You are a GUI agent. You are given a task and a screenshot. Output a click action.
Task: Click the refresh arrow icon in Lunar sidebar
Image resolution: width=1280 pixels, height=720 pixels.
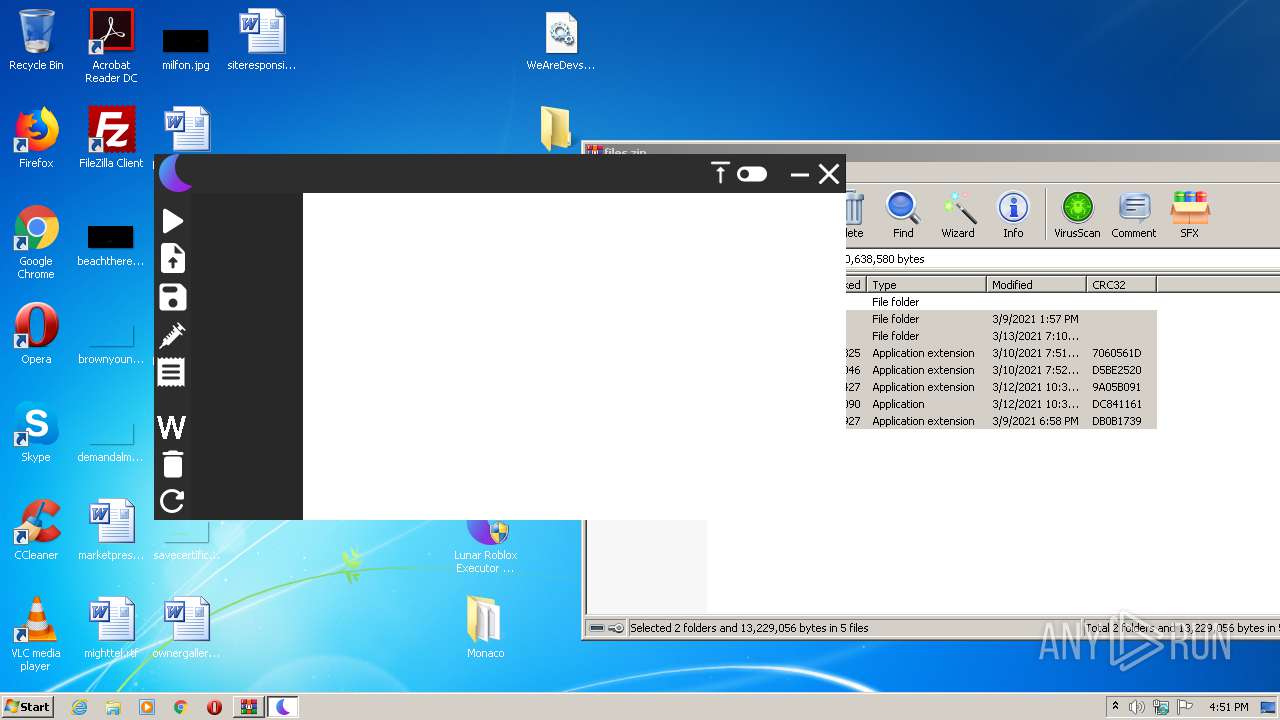pyautogui.click(x=172, y=501)
